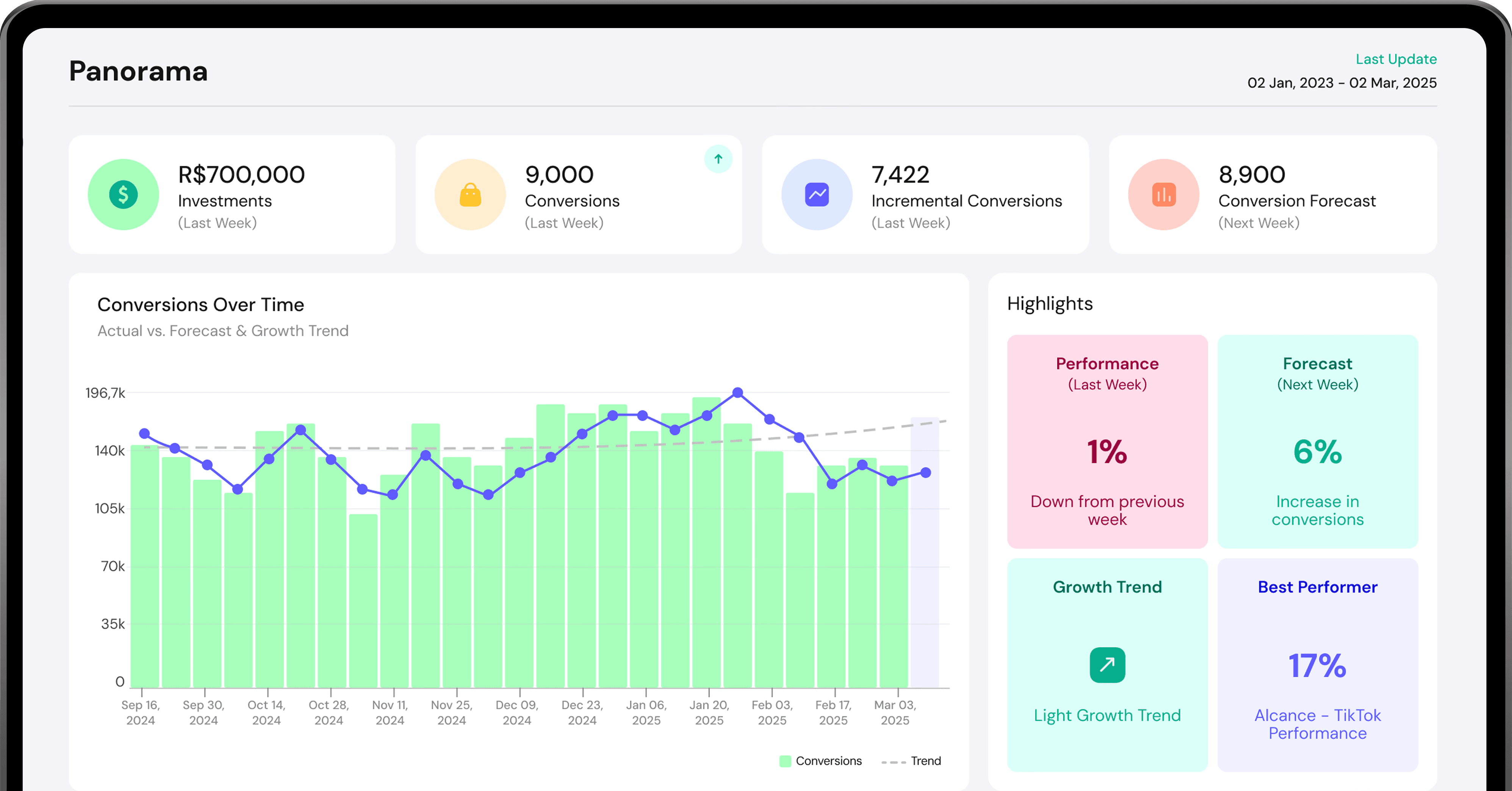Open the Growth Trend highlight card
Screen dimensions: 1512x791
click(1108, 665)
